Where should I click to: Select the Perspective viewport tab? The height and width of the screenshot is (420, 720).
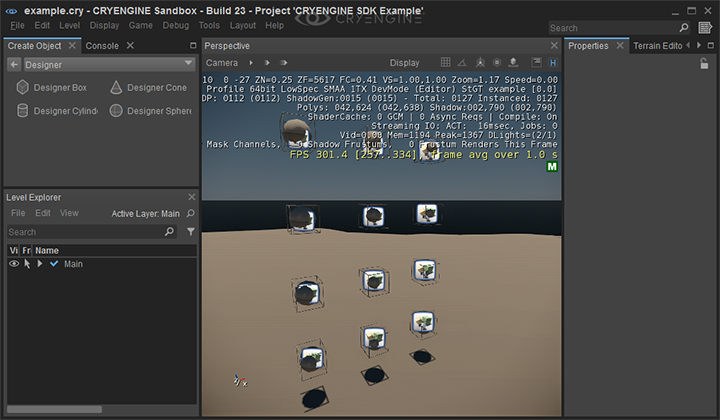pyautogui.click(x=227, y=46)
